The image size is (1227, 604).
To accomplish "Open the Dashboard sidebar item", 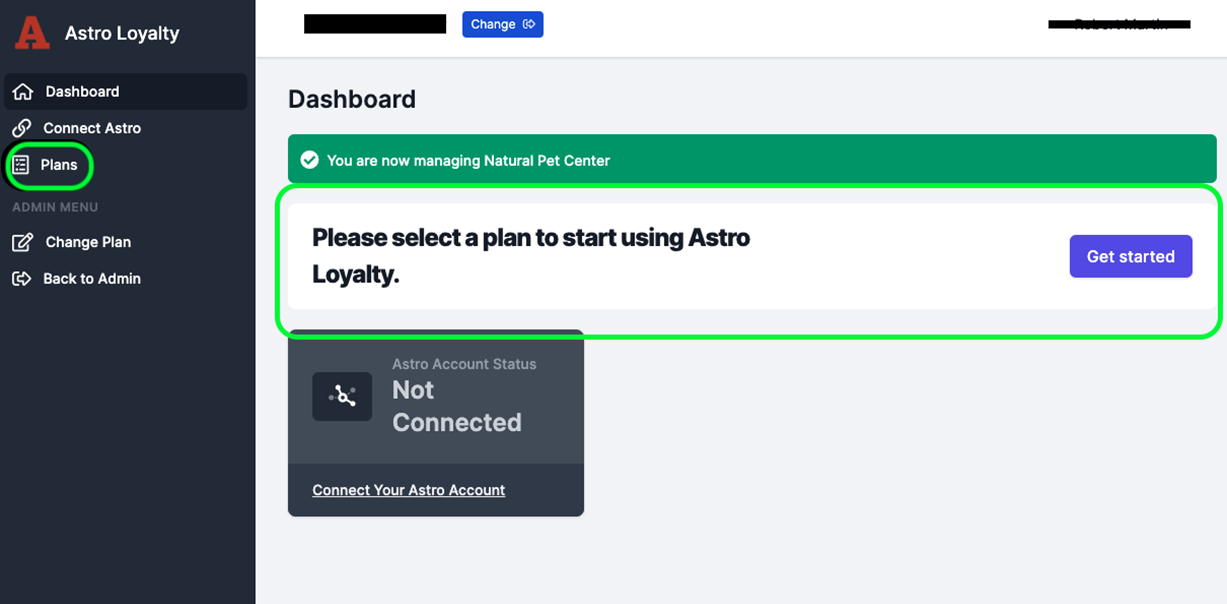I will point(82,92).
